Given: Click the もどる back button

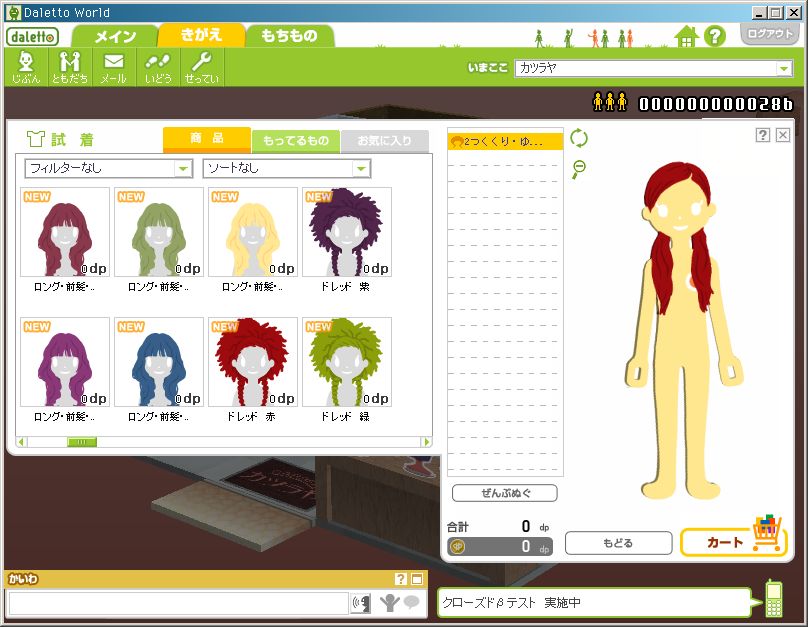Looking at the screenshot, I should coord(617,543).
